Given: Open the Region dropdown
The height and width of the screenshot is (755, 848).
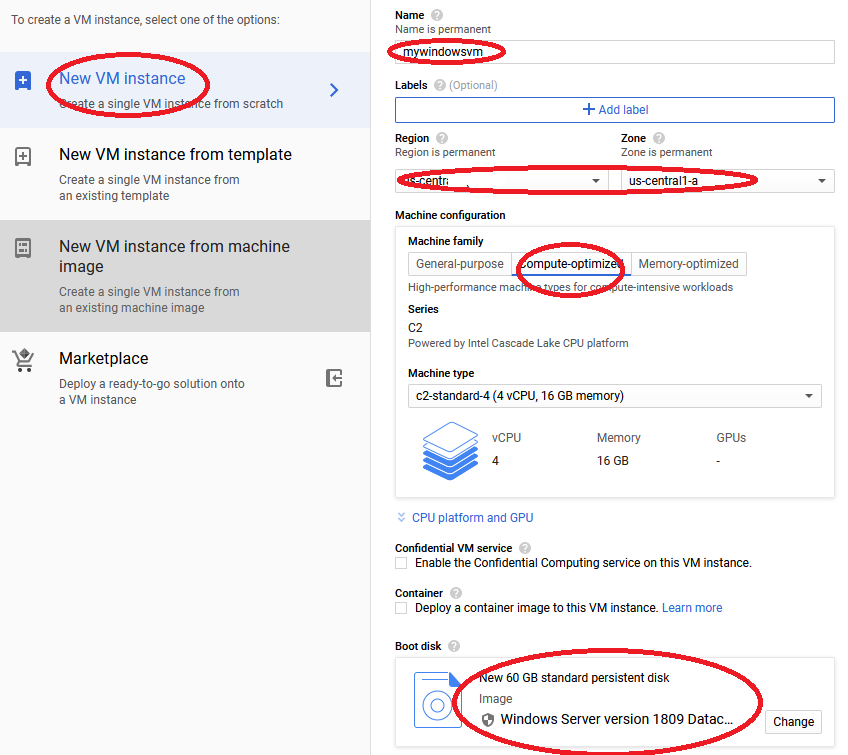Looking at the screenshot, I should (501, 181).
